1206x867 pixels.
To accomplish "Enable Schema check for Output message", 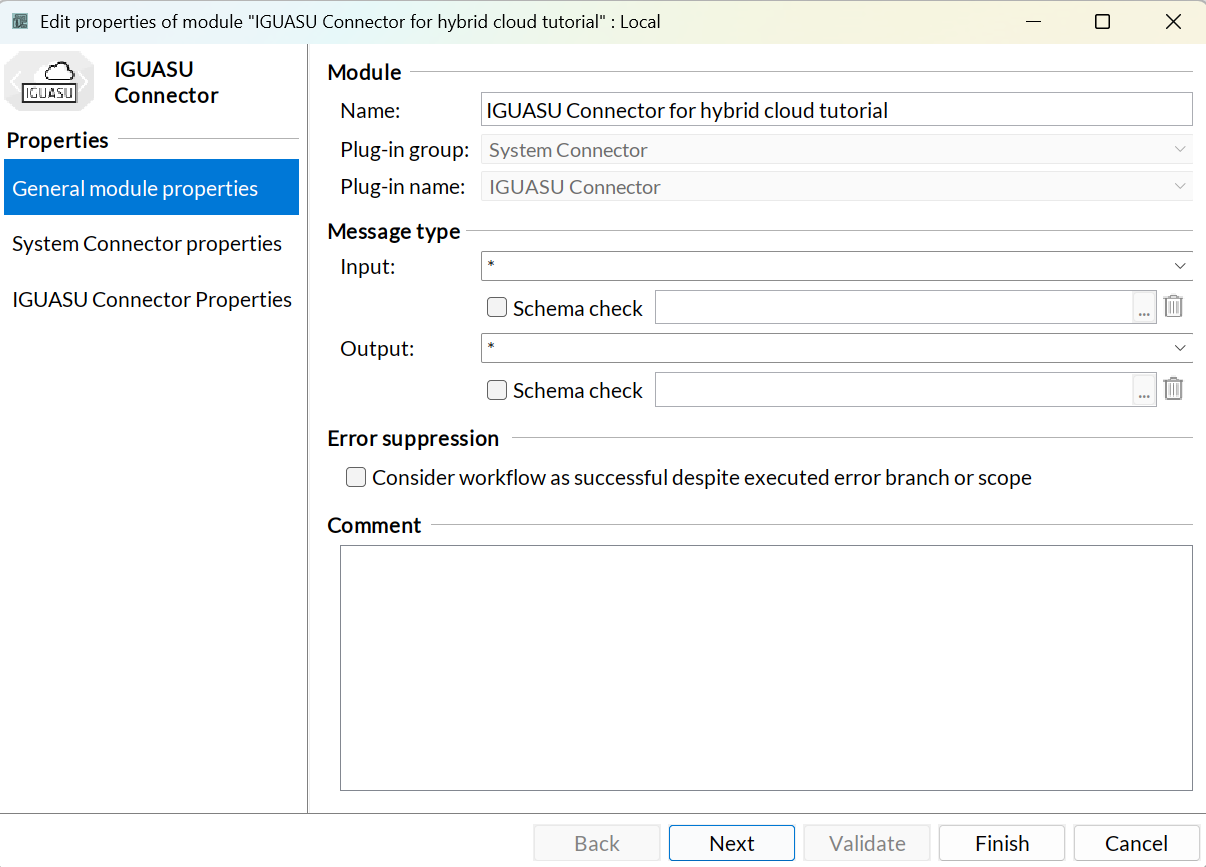I will click(497, 390).
